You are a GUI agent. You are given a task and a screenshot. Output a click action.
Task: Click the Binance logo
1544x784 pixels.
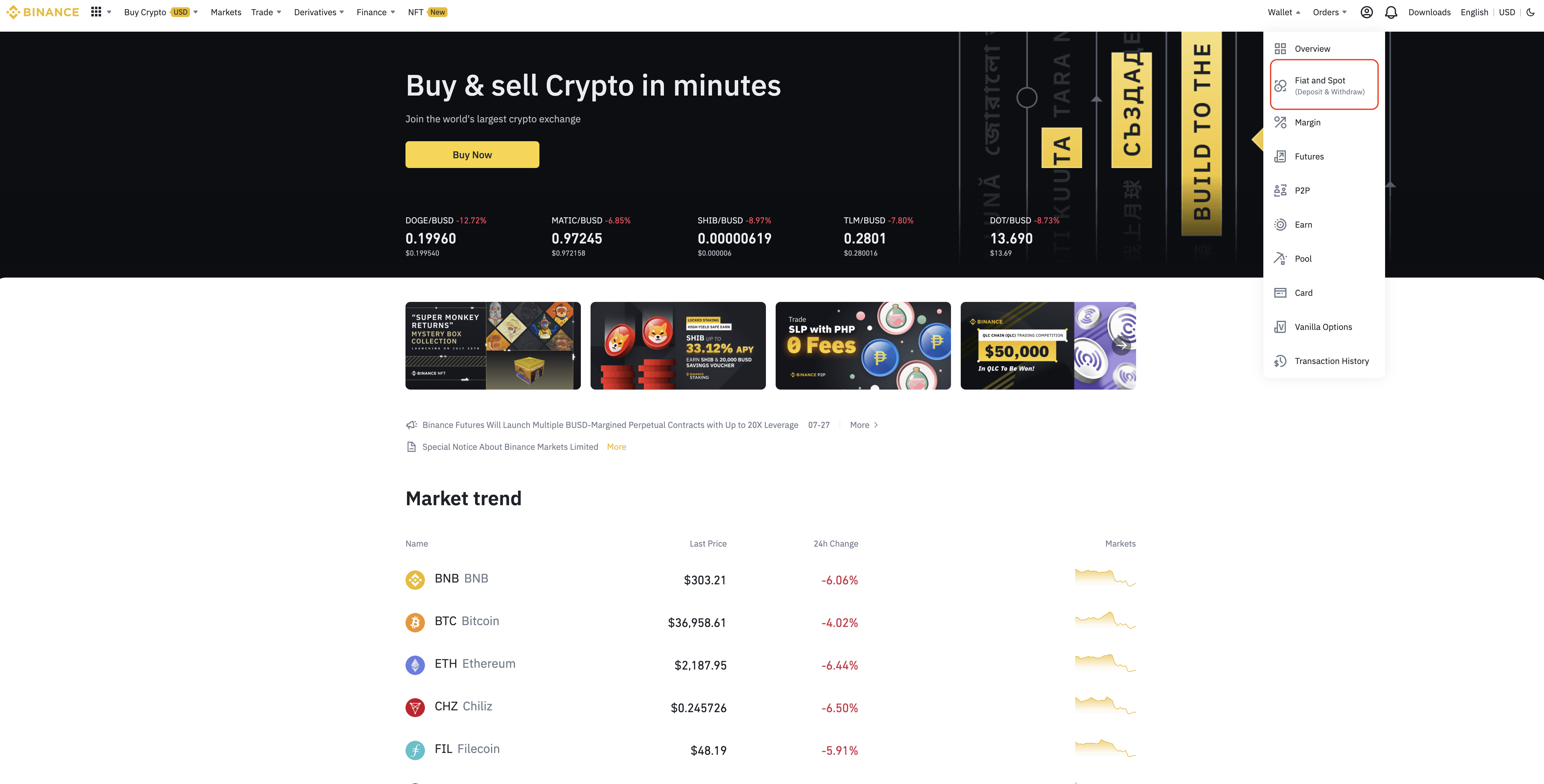coord(42,11)
